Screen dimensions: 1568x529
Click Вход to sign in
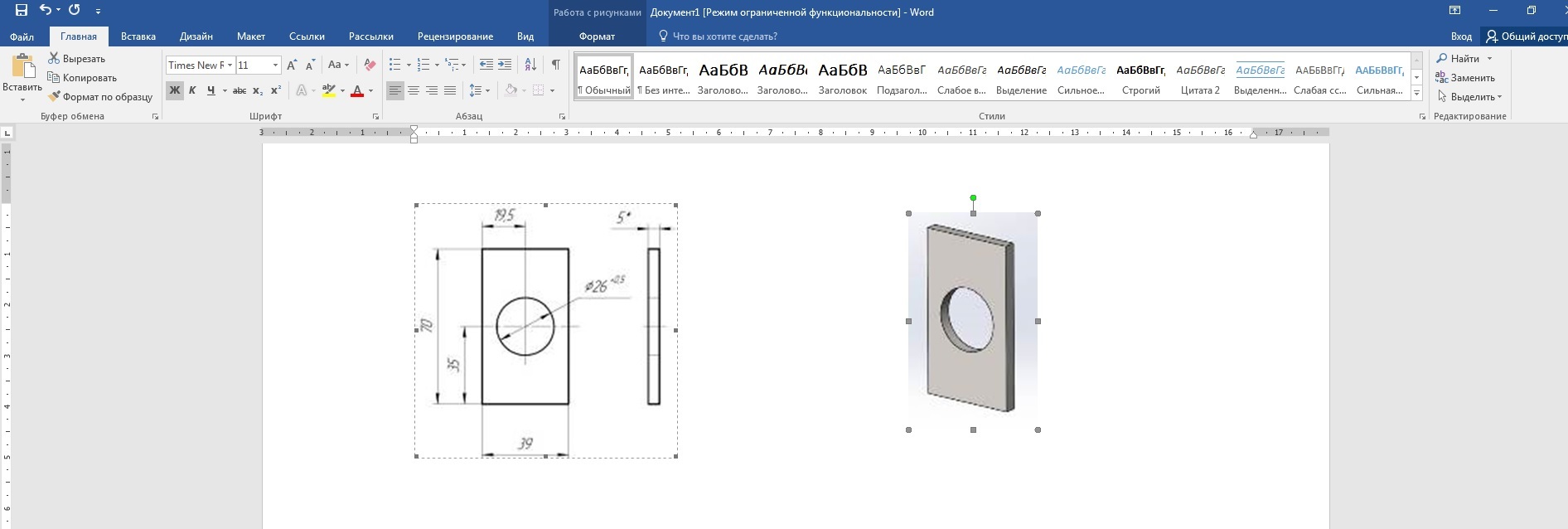pyautogui.click(x=1461, y=36)
